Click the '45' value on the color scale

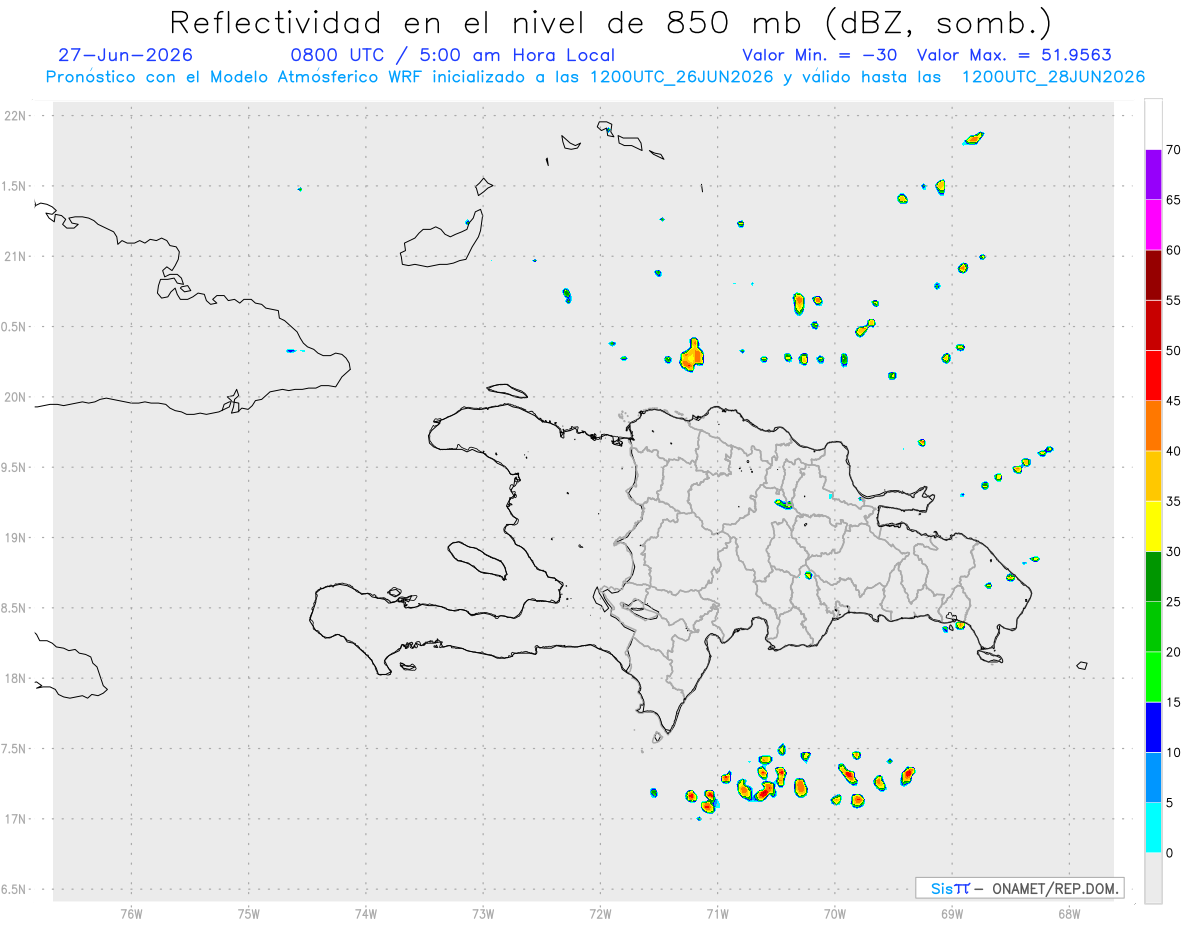pos(1173,401)
